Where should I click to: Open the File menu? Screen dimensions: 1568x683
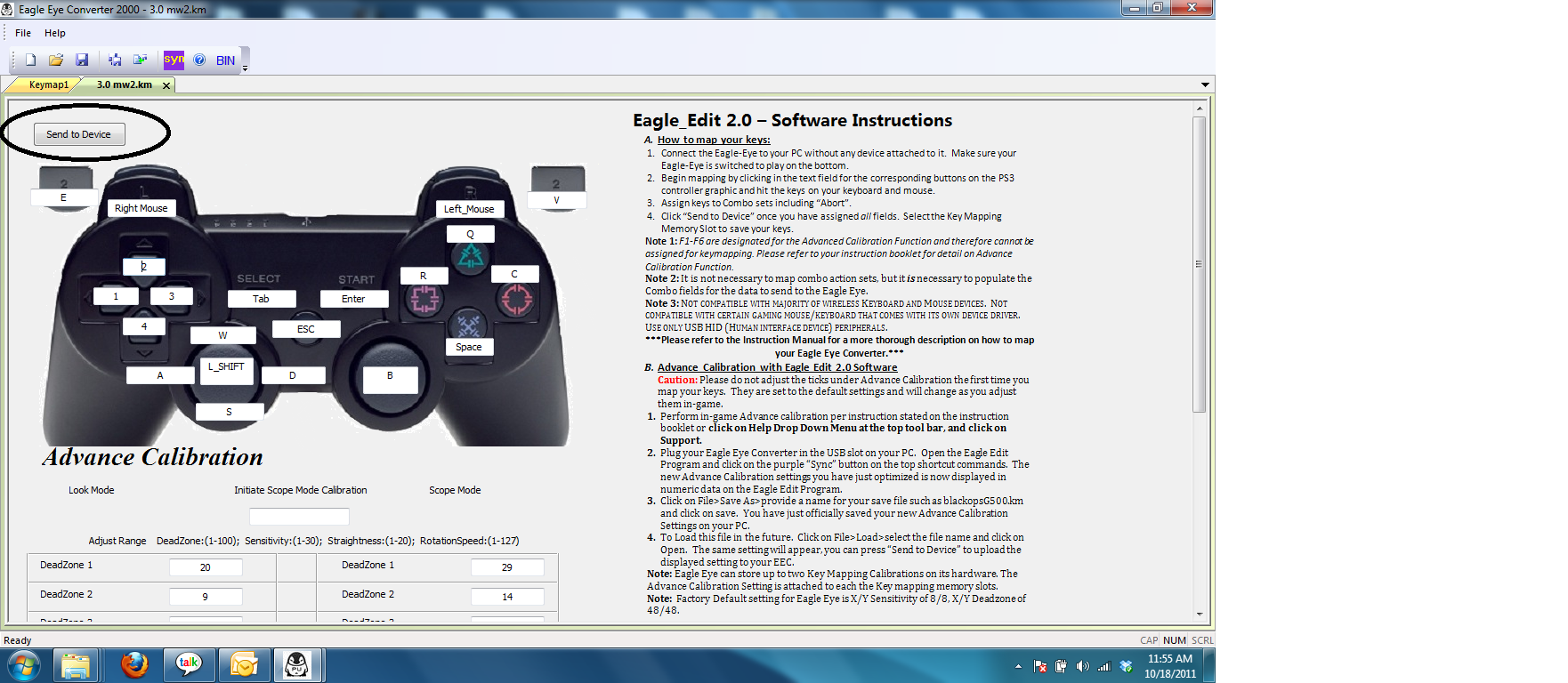23,33
